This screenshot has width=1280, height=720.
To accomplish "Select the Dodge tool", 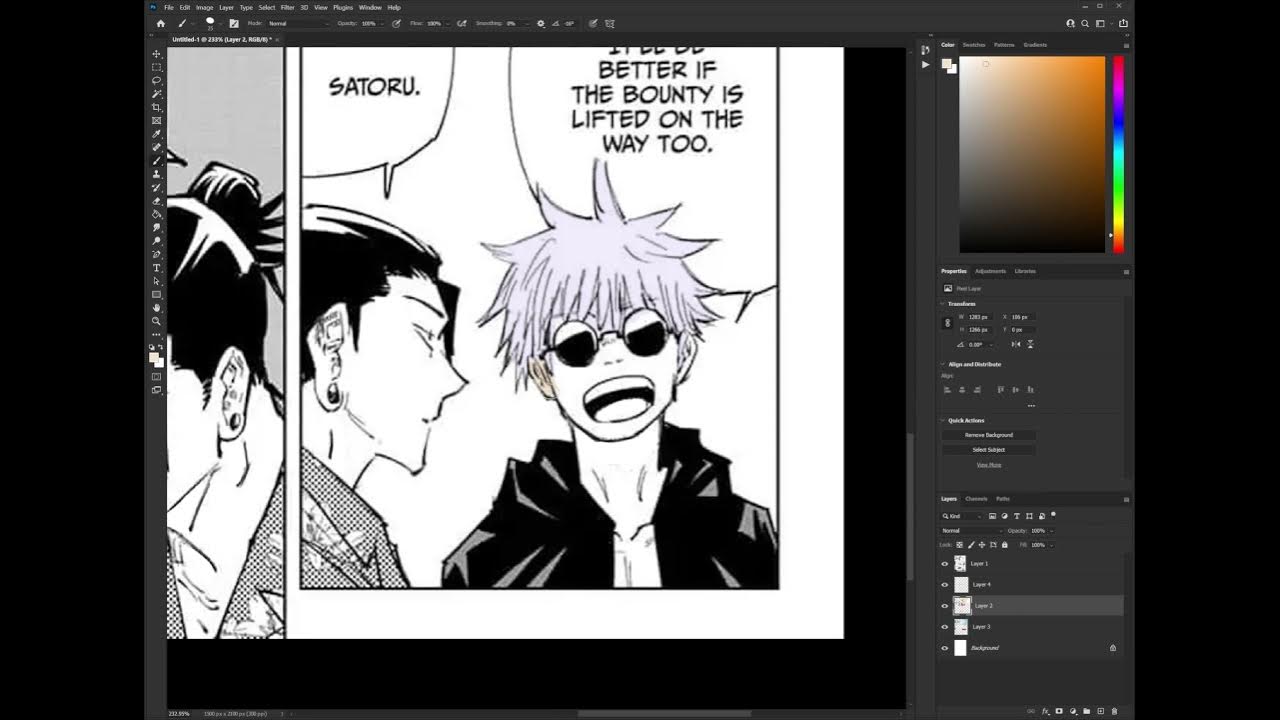I will coord(156,241).
